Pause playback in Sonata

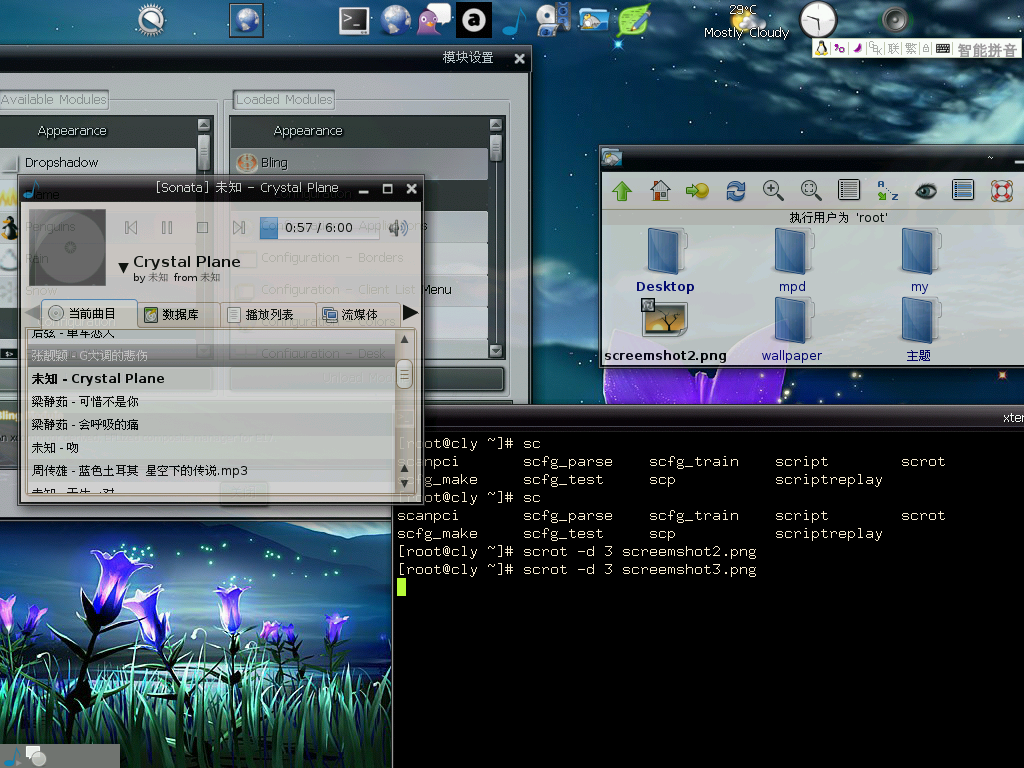point(167,227)
